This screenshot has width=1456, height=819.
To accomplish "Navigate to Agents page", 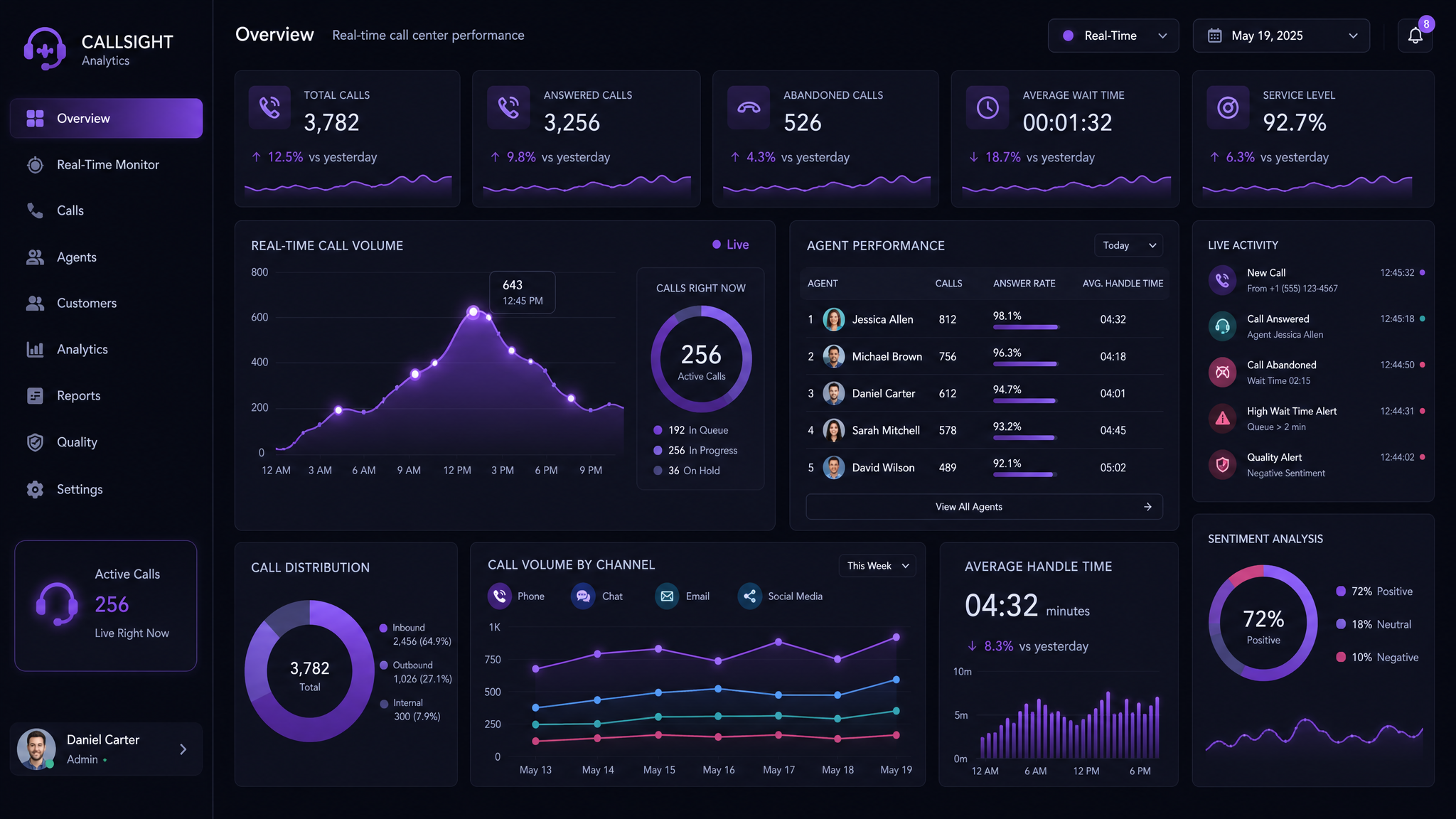I will 106,257.
